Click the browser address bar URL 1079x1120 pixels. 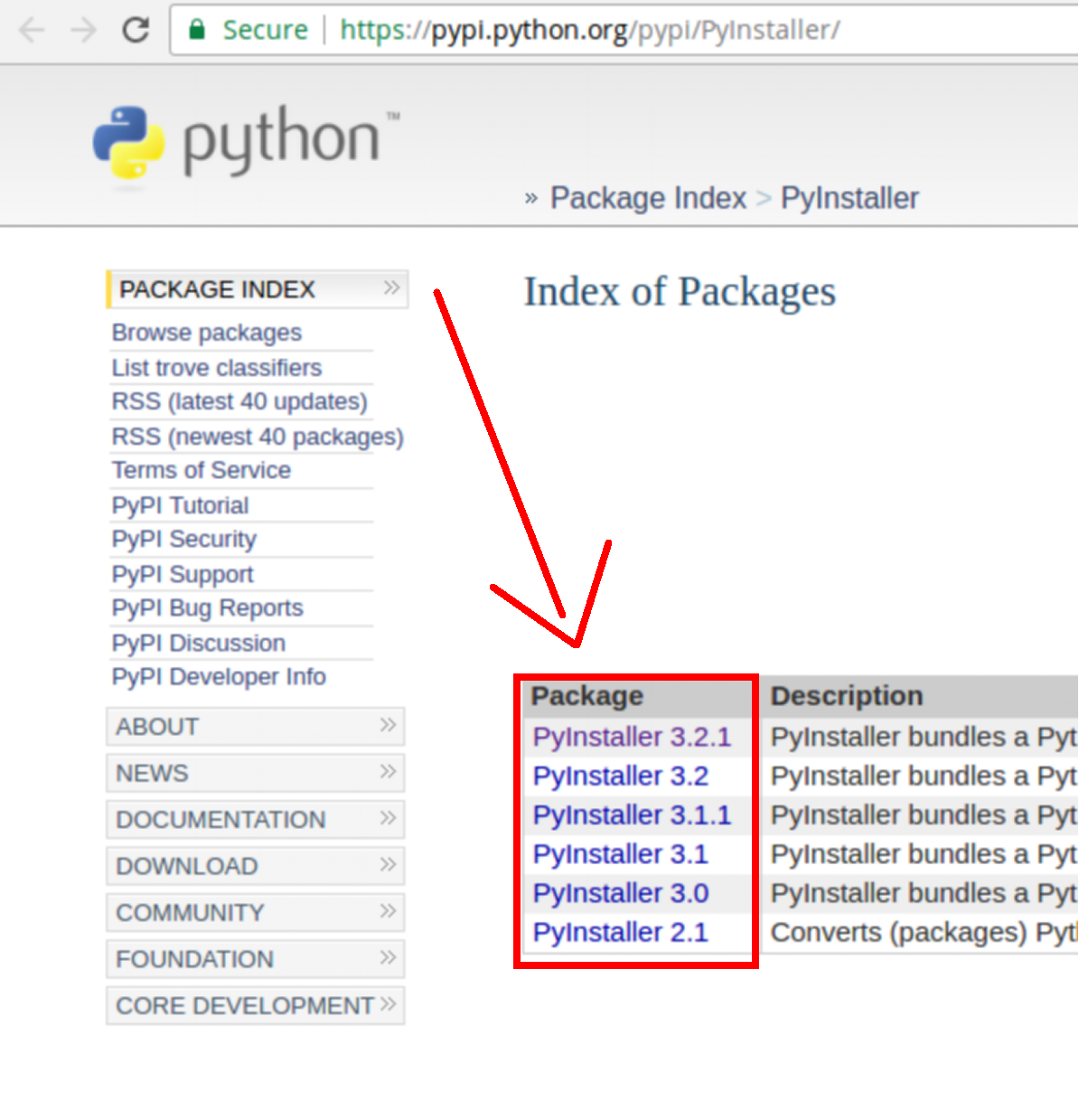(x=589, y=30)
